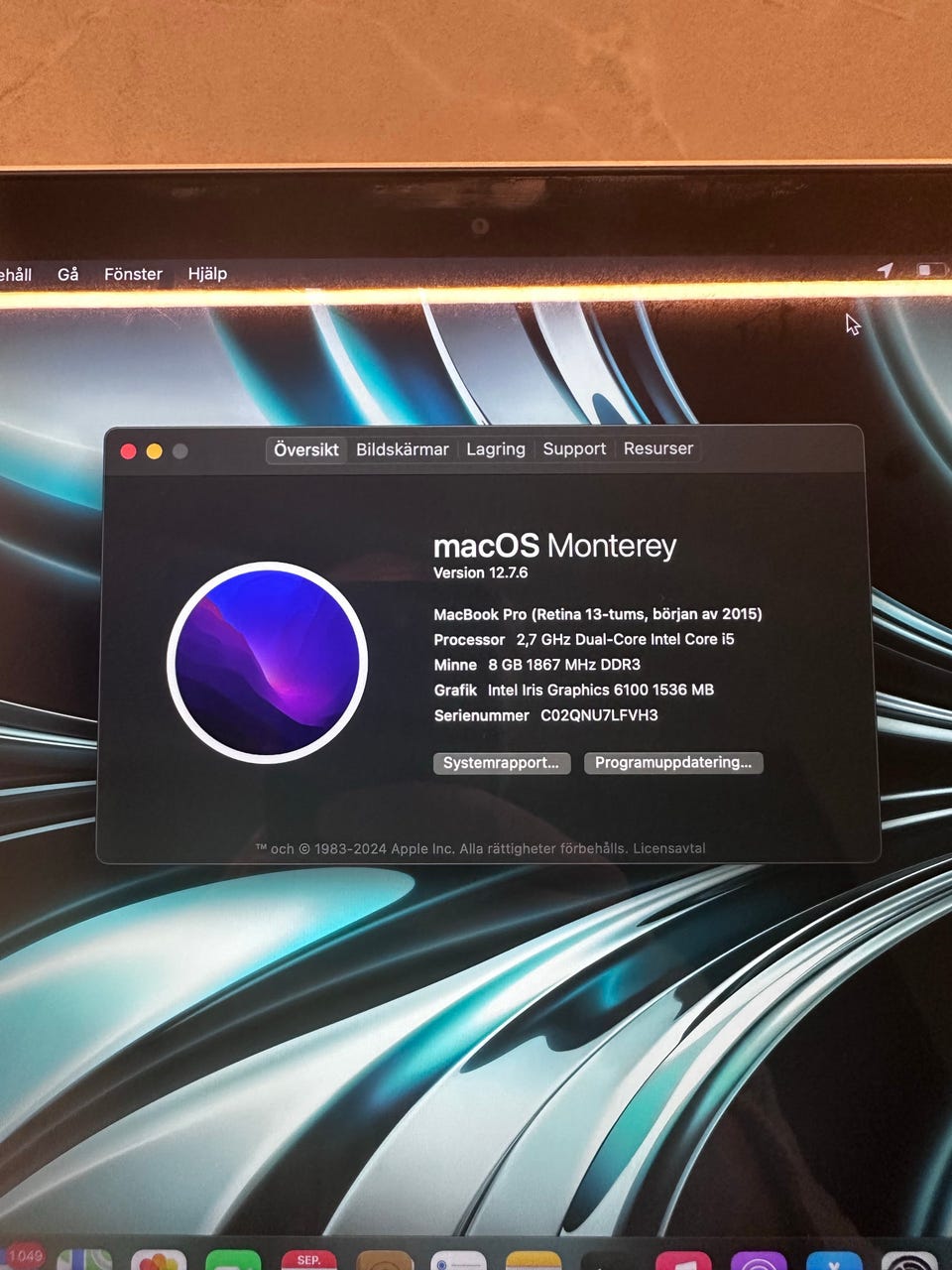The height and width of the screenshot is (1270, 952).
Task: Open Programuppdatering... for software updates
Action: click(x=673, y=762)
